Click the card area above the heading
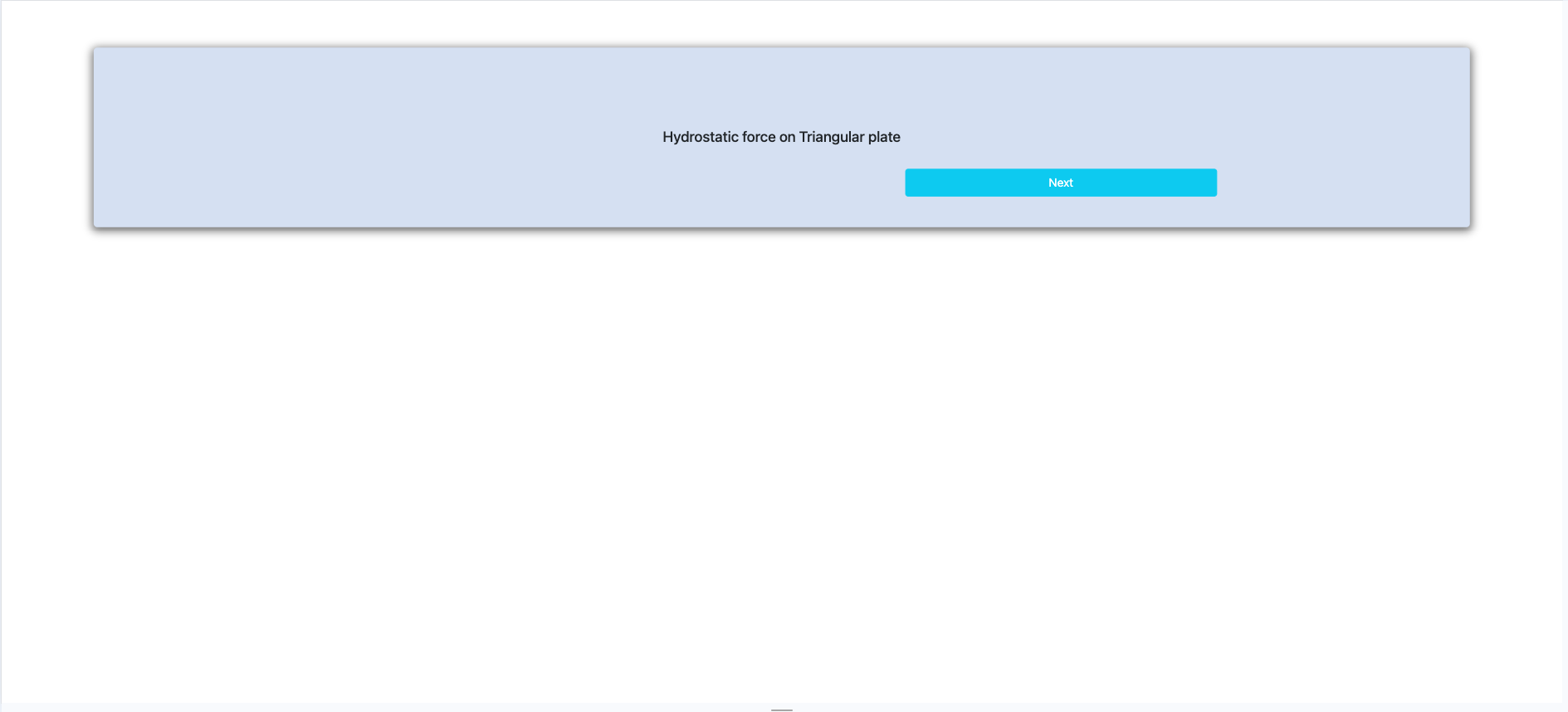 (x=781, y=83)
